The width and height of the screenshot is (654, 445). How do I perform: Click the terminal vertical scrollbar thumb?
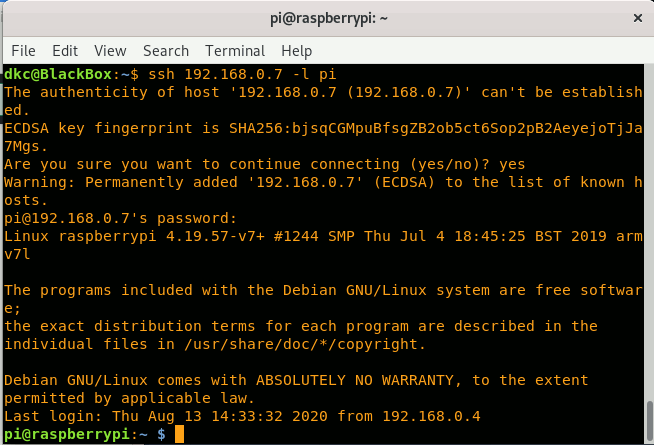(649, 421)
